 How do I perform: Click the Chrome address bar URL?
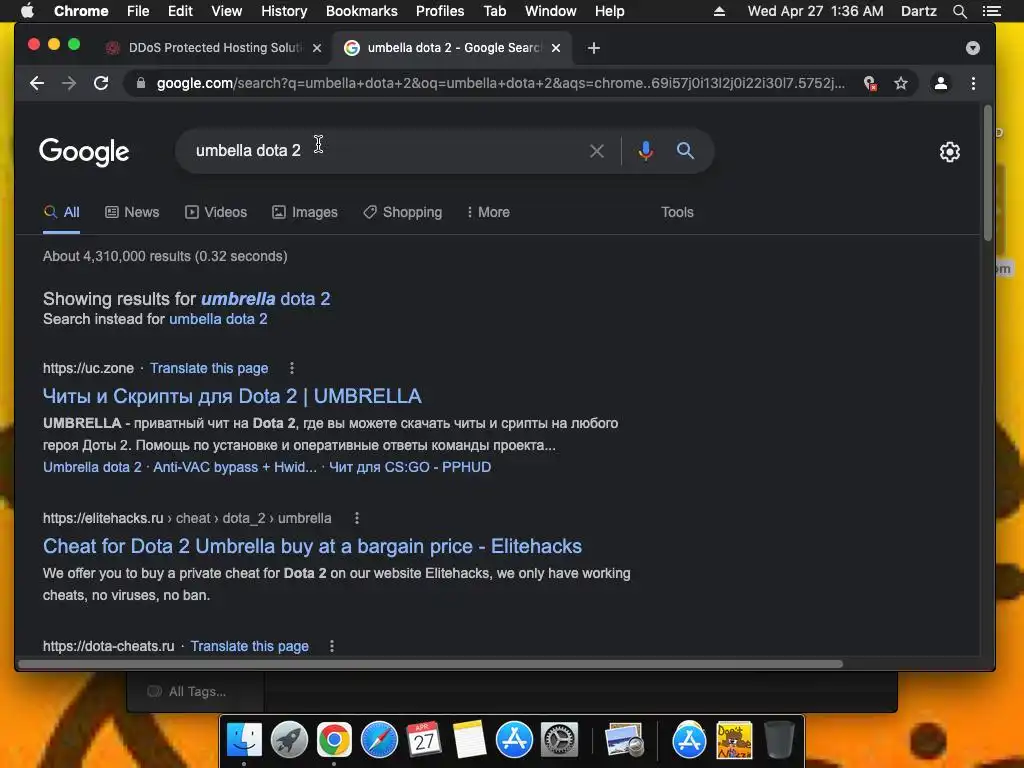pyautogui.click(x=500, y=83)
